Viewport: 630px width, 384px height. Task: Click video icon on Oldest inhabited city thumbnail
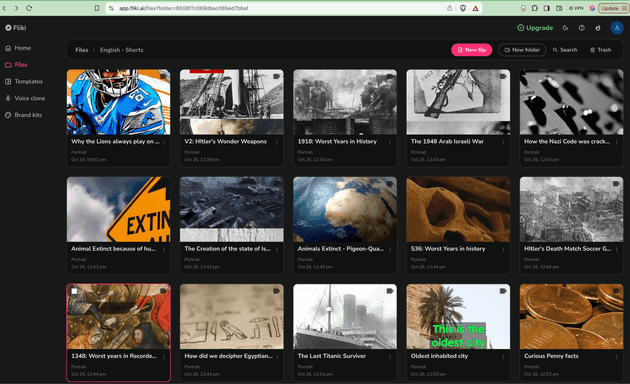[x=503, y=290]
